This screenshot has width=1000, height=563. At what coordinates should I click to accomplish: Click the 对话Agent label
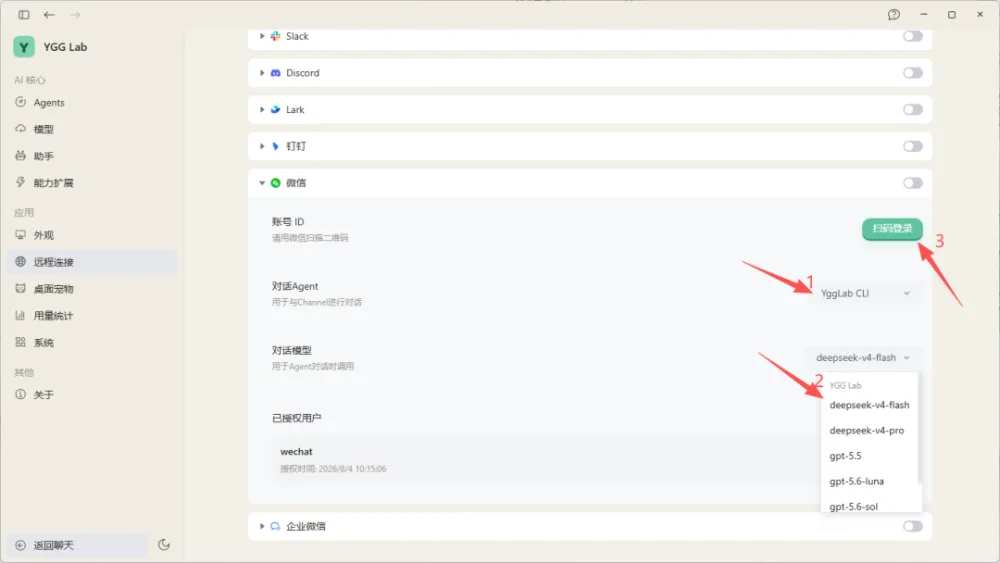pos(295,286)
